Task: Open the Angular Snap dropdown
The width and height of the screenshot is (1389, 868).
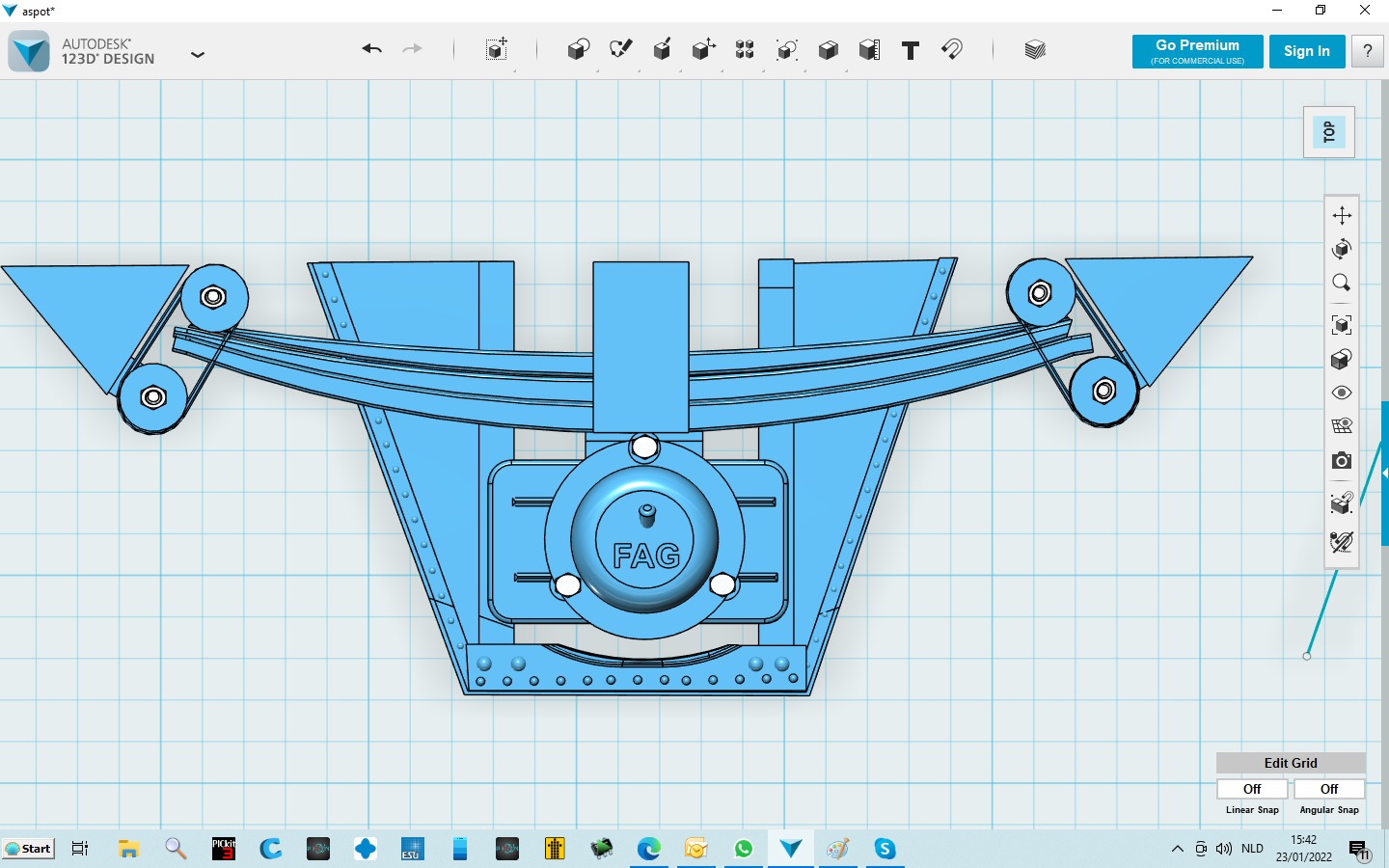Action: click(x=1329, y=789)
